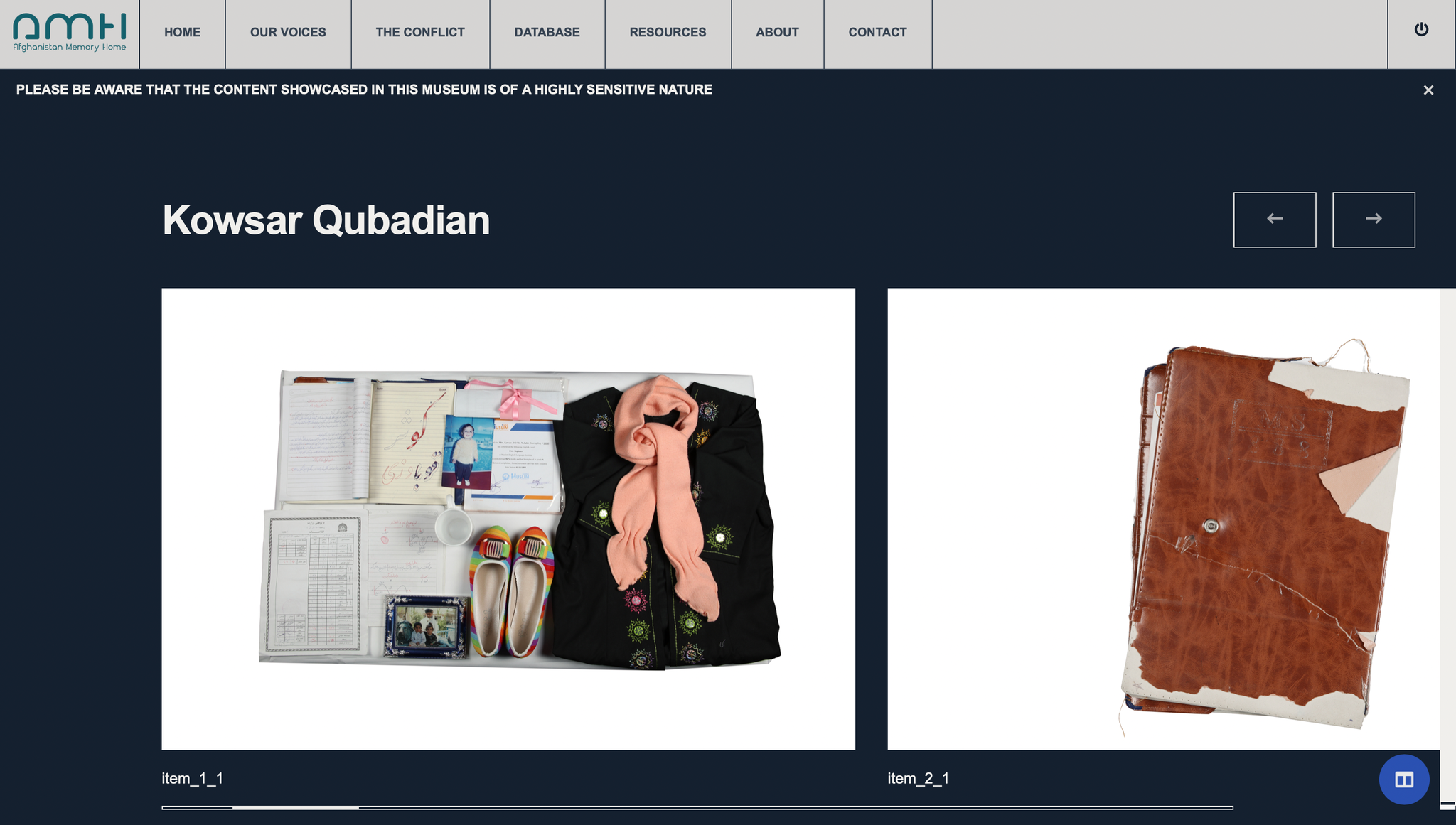Click the sensitive content warning text
The image size is (1456, 825).
[364, 90]
